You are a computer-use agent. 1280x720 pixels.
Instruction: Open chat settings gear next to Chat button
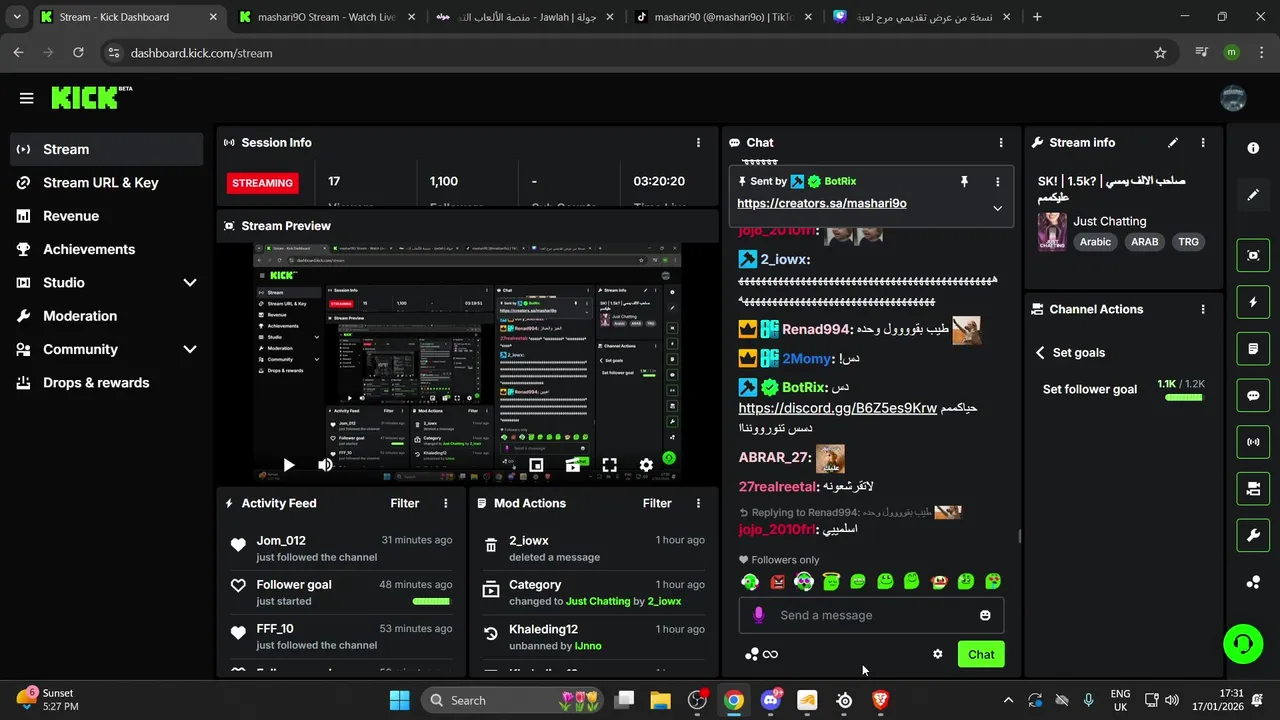pos(937,654)
